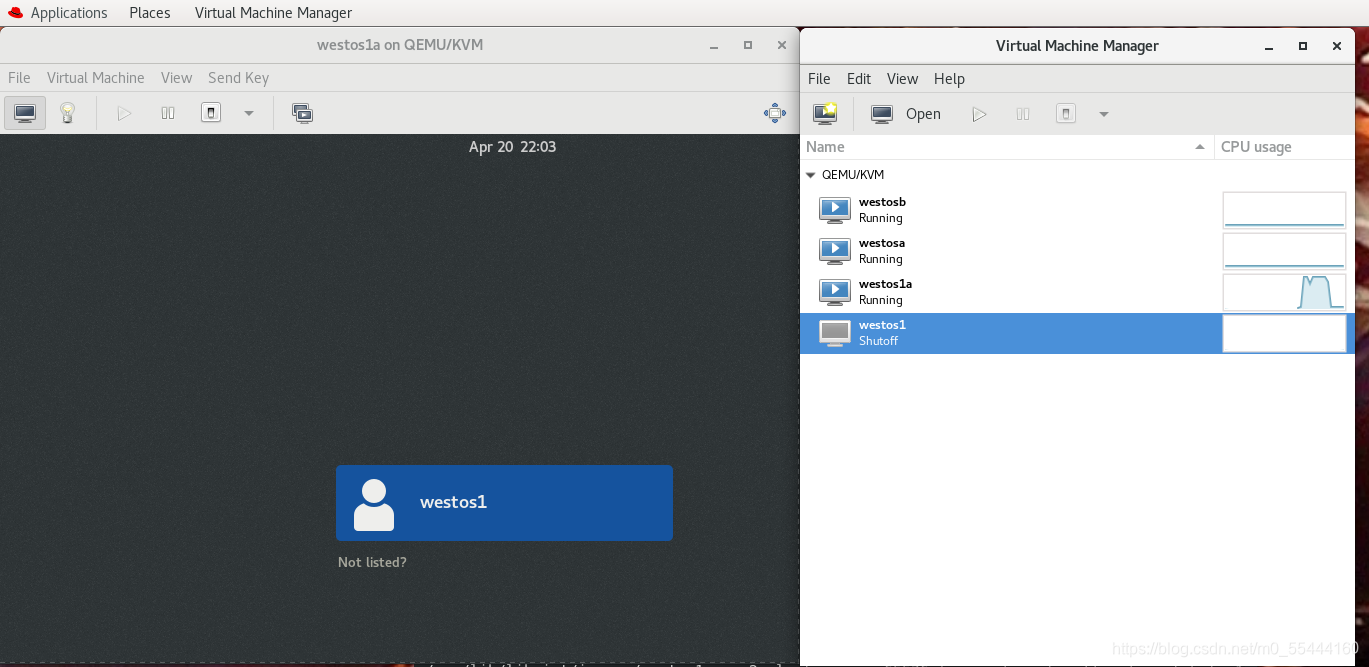Open File menu in westos1a window
The width and height of the screenshot is (1369, 667).
(19, 78)
